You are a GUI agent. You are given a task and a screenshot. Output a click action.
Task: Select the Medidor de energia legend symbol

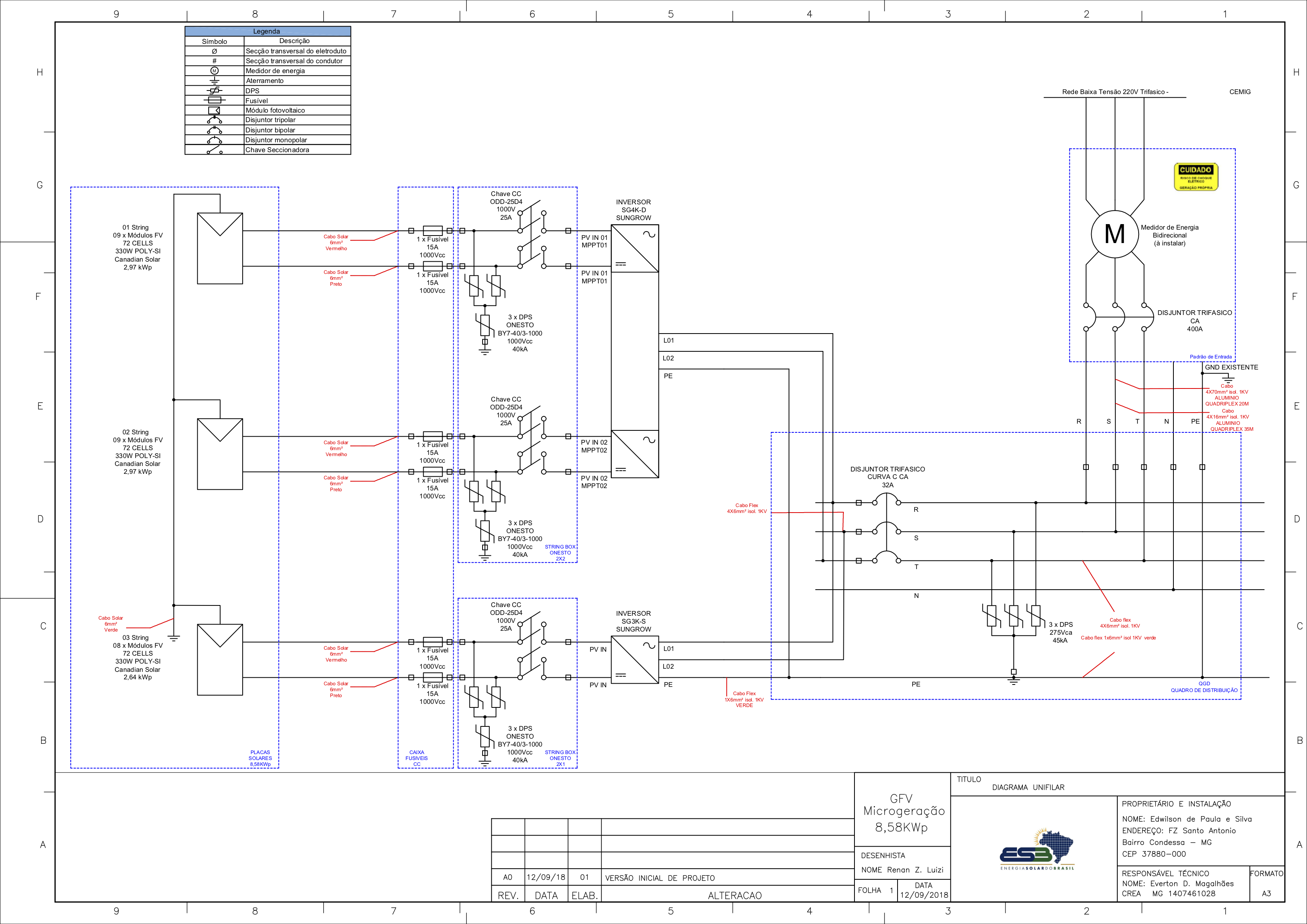[214, 71]
